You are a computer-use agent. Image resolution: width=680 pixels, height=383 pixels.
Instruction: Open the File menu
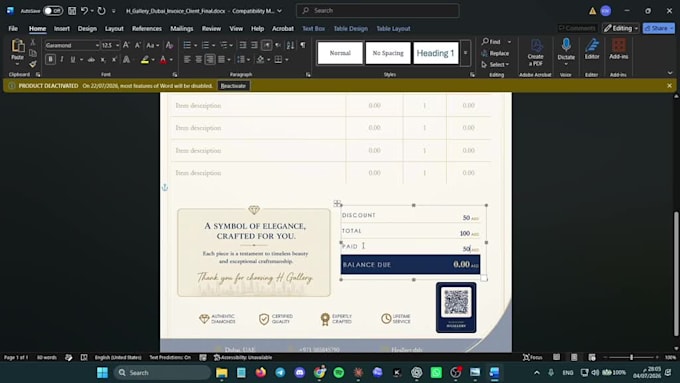(x=13, y=29)
